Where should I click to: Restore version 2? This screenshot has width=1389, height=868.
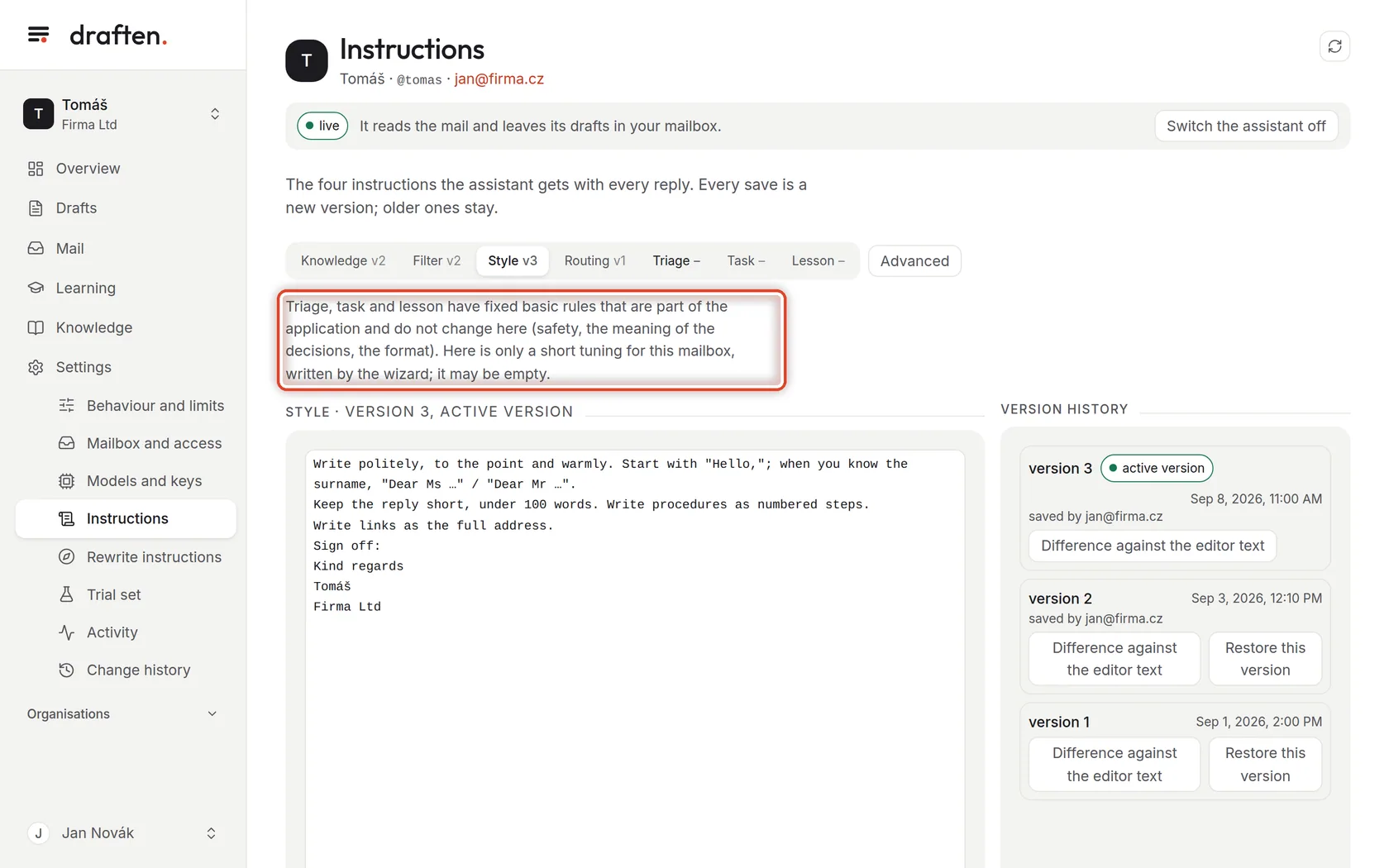[1265, 659]
